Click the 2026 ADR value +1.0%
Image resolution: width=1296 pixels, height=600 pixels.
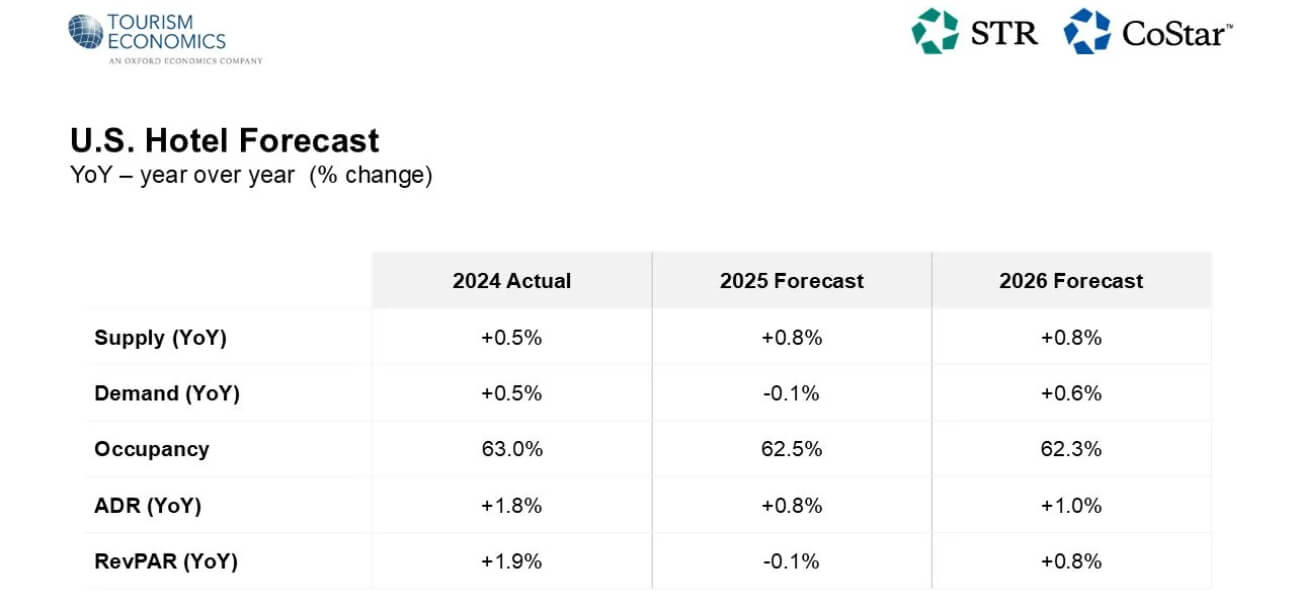point(1071,506)
